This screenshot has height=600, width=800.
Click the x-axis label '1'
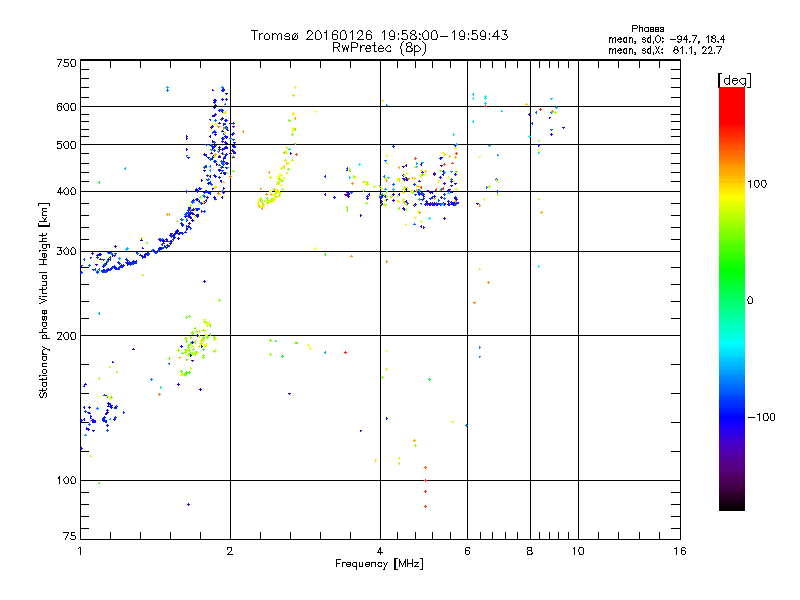tap(80, 551)
